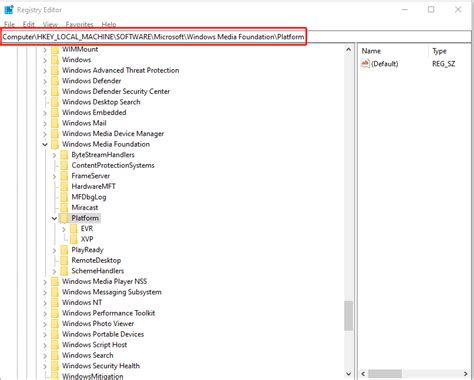474x380 pixels.
Task: Select the Miracast folder icon
Action: 64,208
